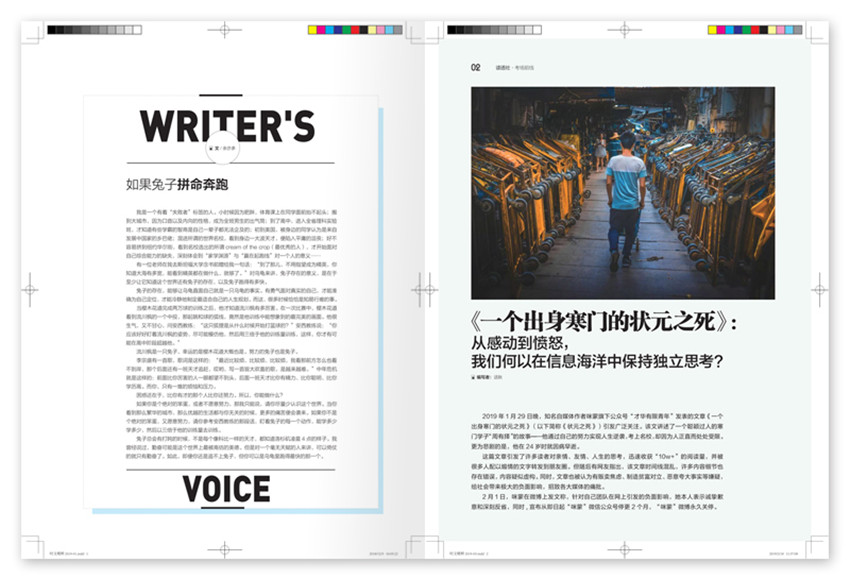Select the right edge registration mark at mid-height

click(x=819, y=290)
